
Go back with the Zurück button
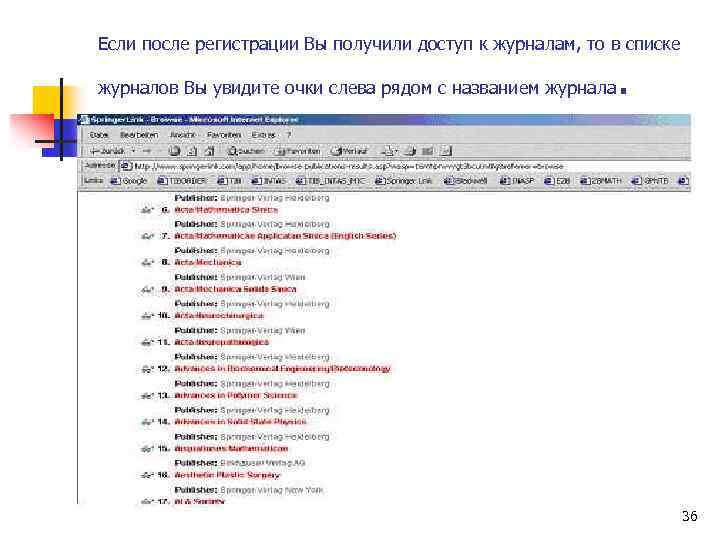coord(107,151)
